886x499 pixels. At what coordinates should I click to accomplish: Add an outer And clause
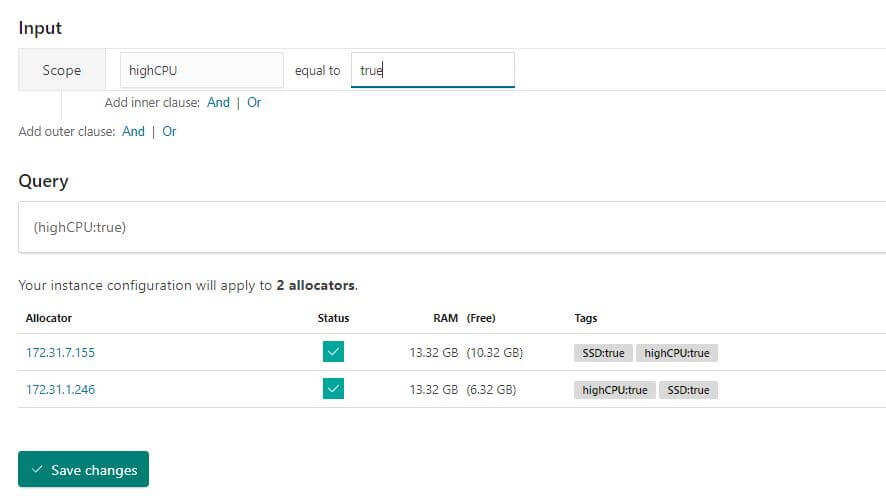coord(133,131)
